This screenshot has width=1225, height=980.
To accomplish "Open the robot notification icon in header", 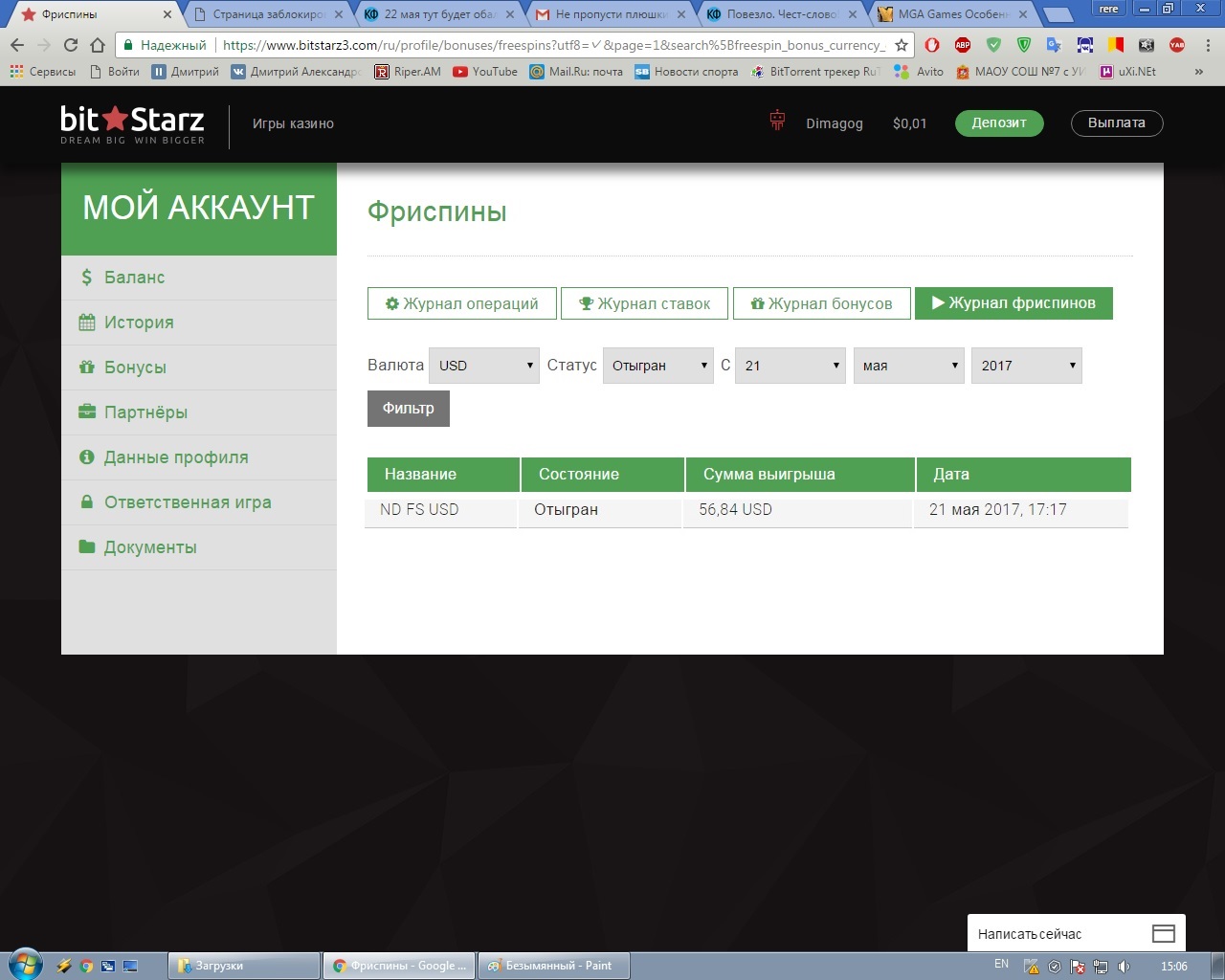I will pyautogui.click(x=777, y=121).
